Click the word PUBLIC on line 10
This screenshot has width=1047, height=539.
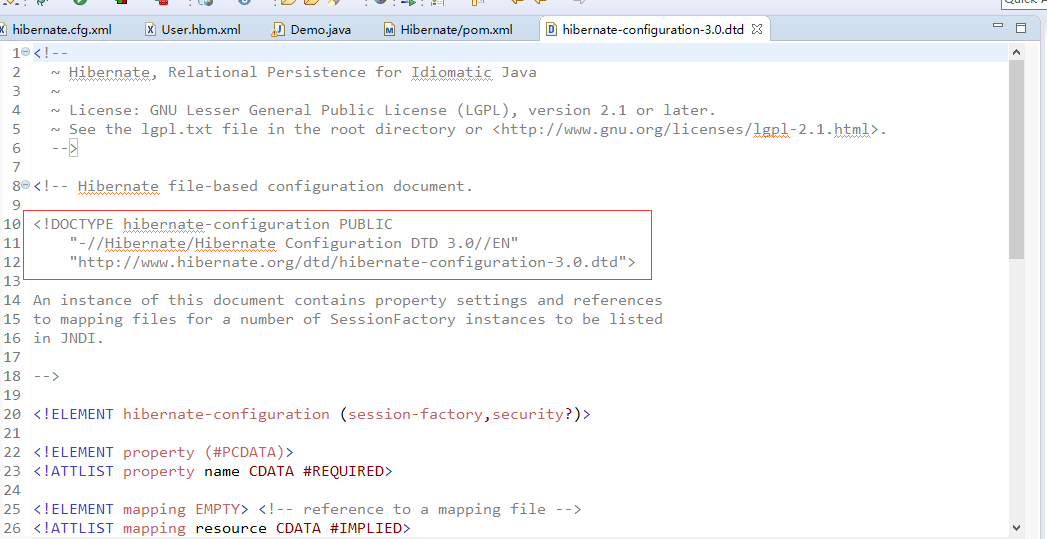(366, 224)
